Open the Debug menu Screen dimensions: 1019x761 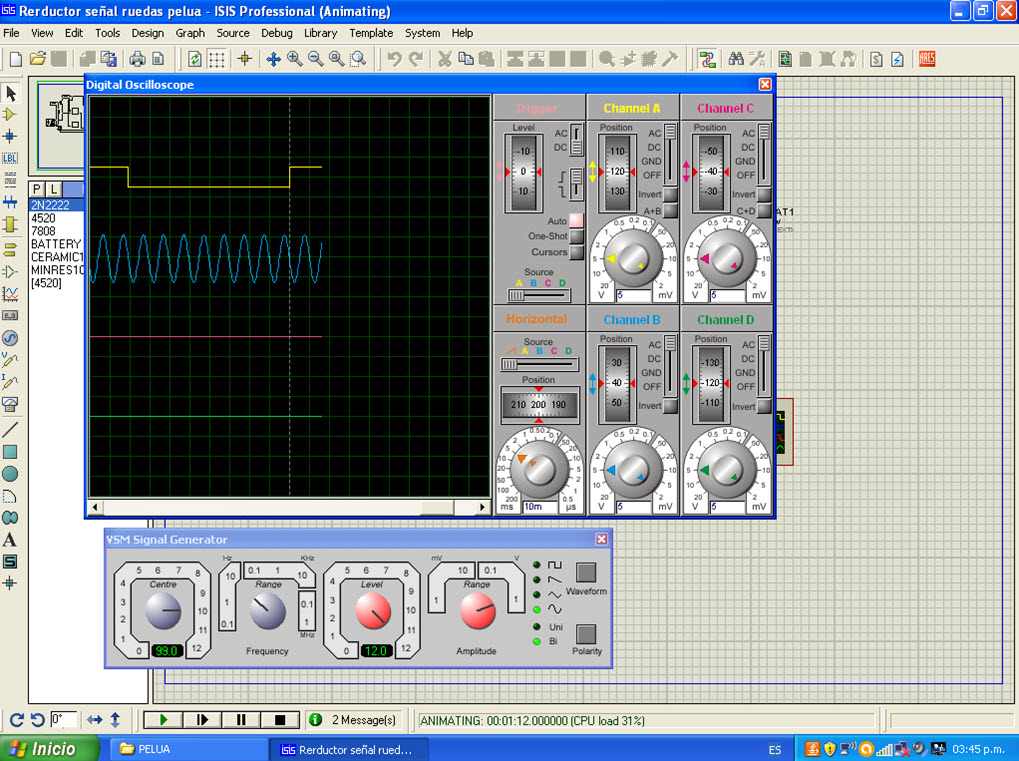tap(277, 33)
